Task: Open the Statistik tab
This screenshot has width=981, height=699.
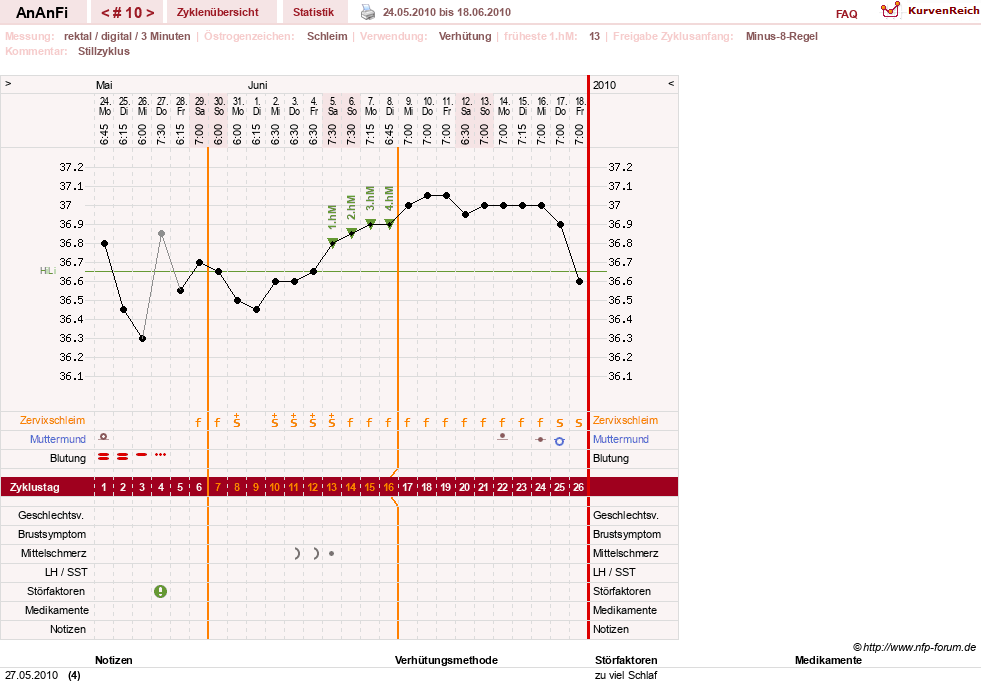Action: [x=313, y=13]
